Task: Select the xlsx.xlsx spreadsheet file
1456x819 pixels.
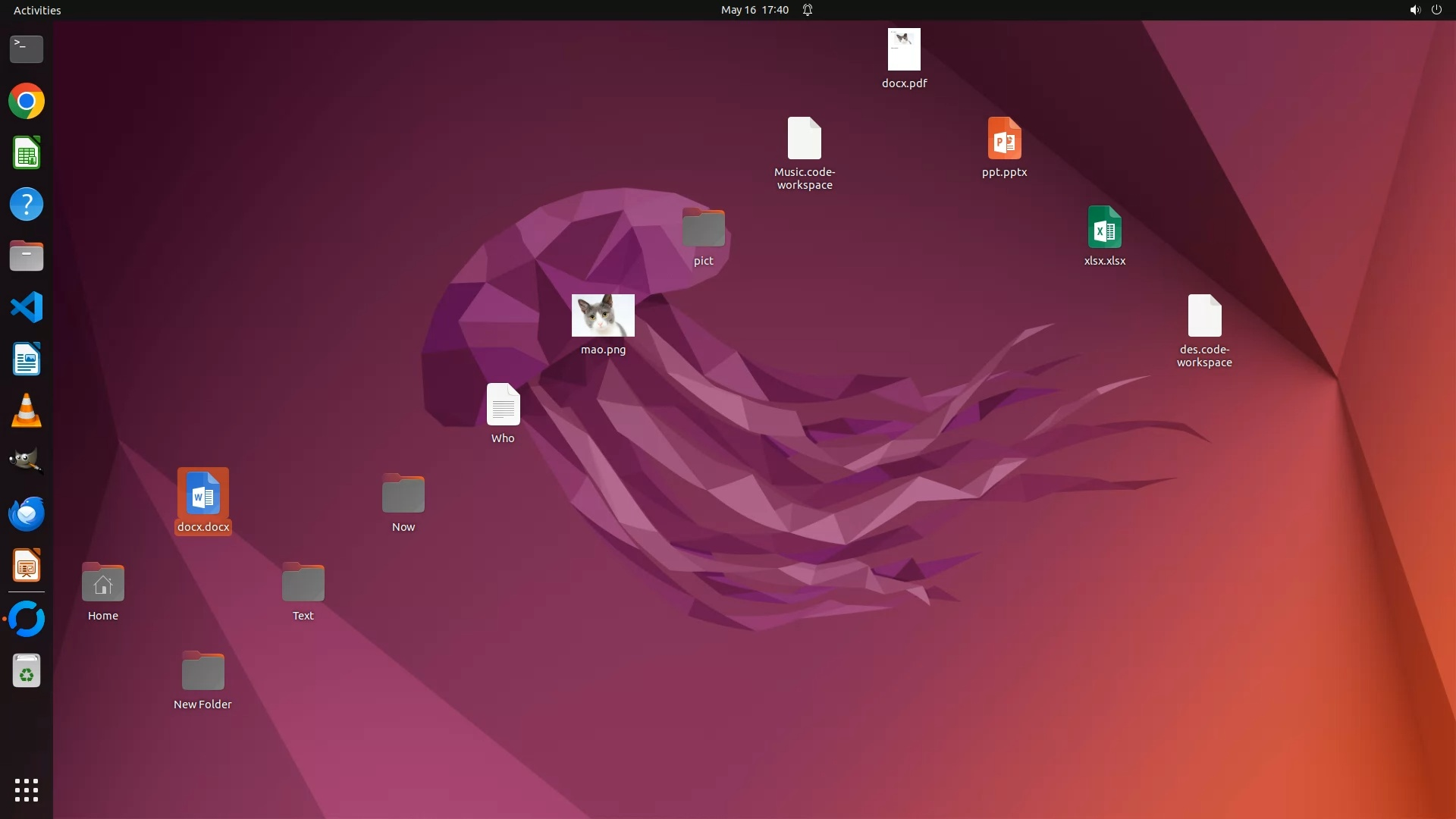Action: click(x=1104, y=227)
